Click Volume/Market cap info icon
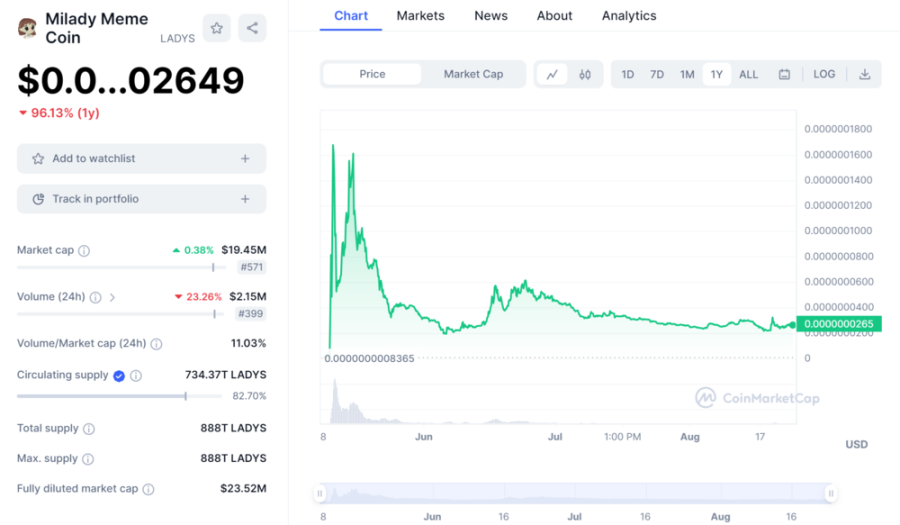Screen dimensions: 900x525 tap(156, 344)
